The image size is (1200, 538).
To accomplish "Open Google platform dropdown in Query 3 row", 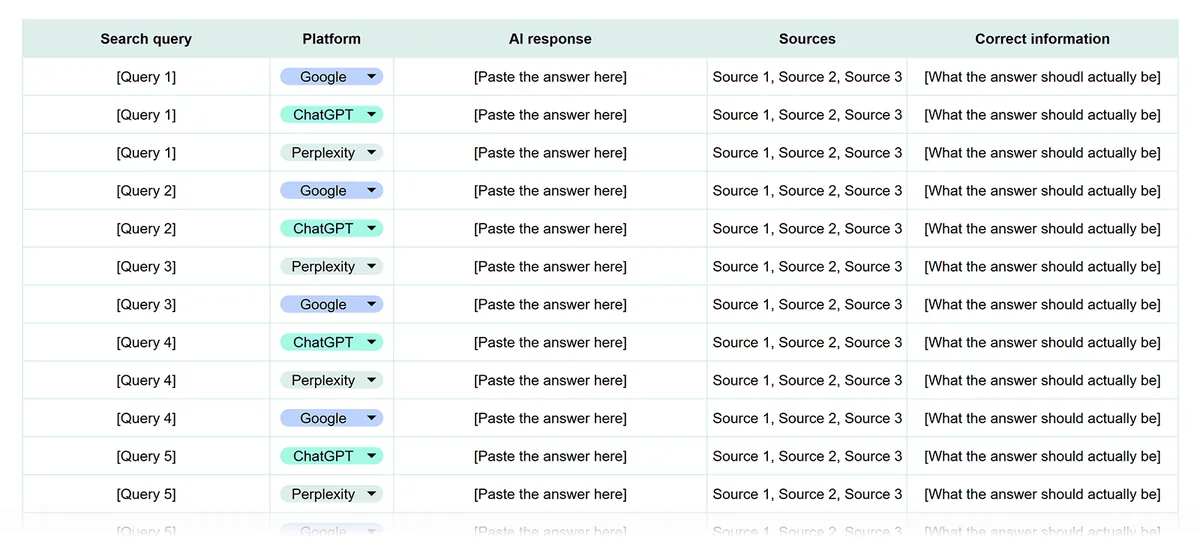I will 331,305.
